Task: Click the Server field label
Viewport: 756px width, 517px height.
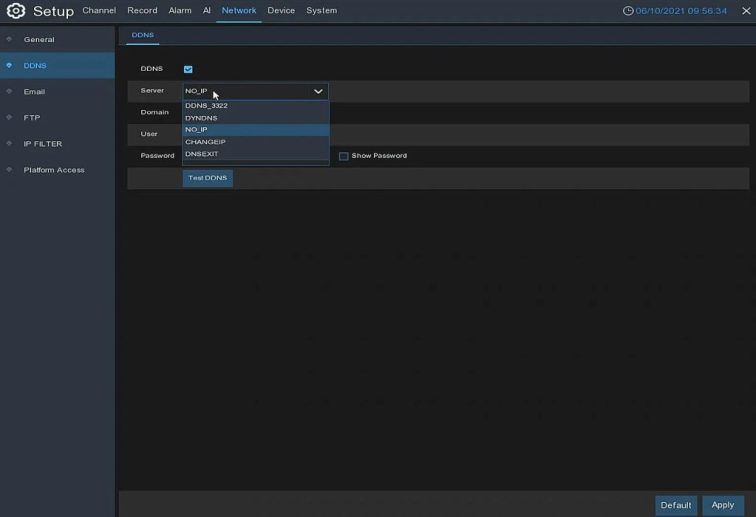Action: (152, 91)
